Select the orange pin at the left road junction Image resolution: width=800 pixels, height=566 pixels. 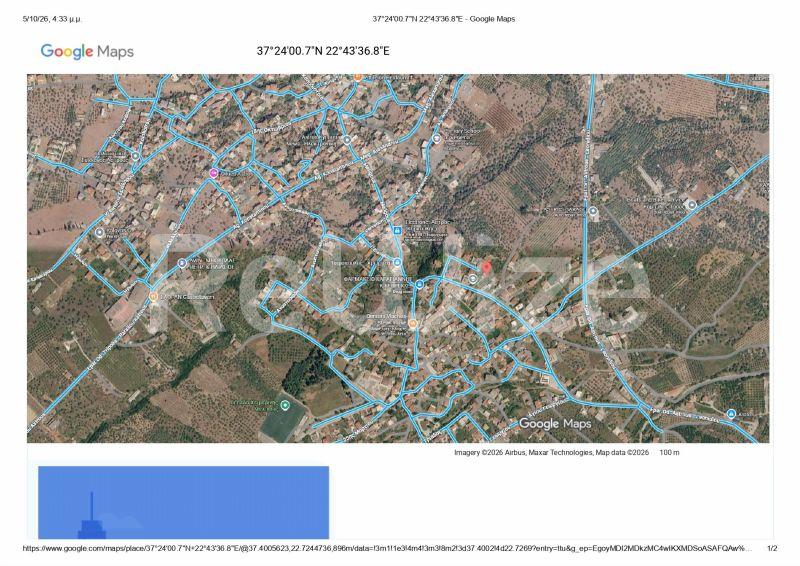pyautogui.click(x=153, y=296)
